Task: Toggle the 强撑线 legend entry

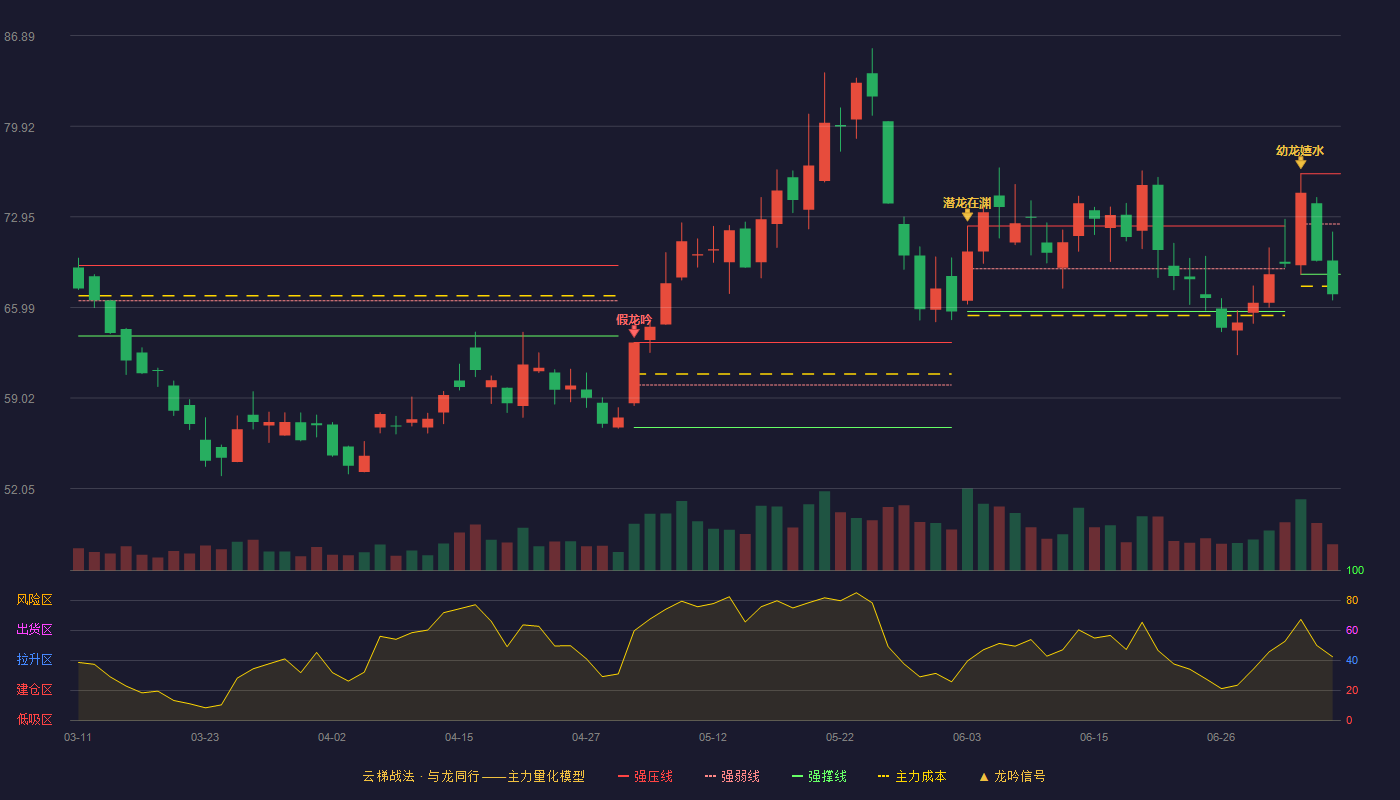Action: click(819, 777)
